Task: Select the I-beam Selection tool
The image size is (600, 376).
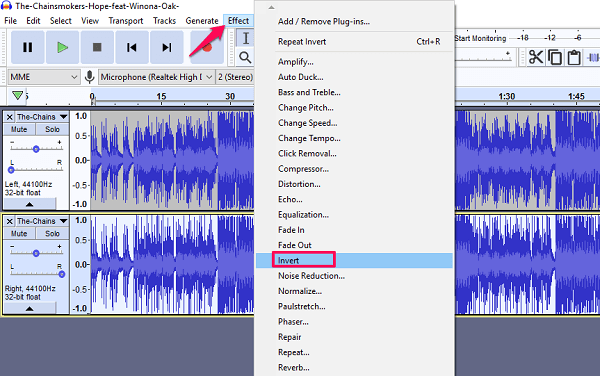Action: click(245, 38)
